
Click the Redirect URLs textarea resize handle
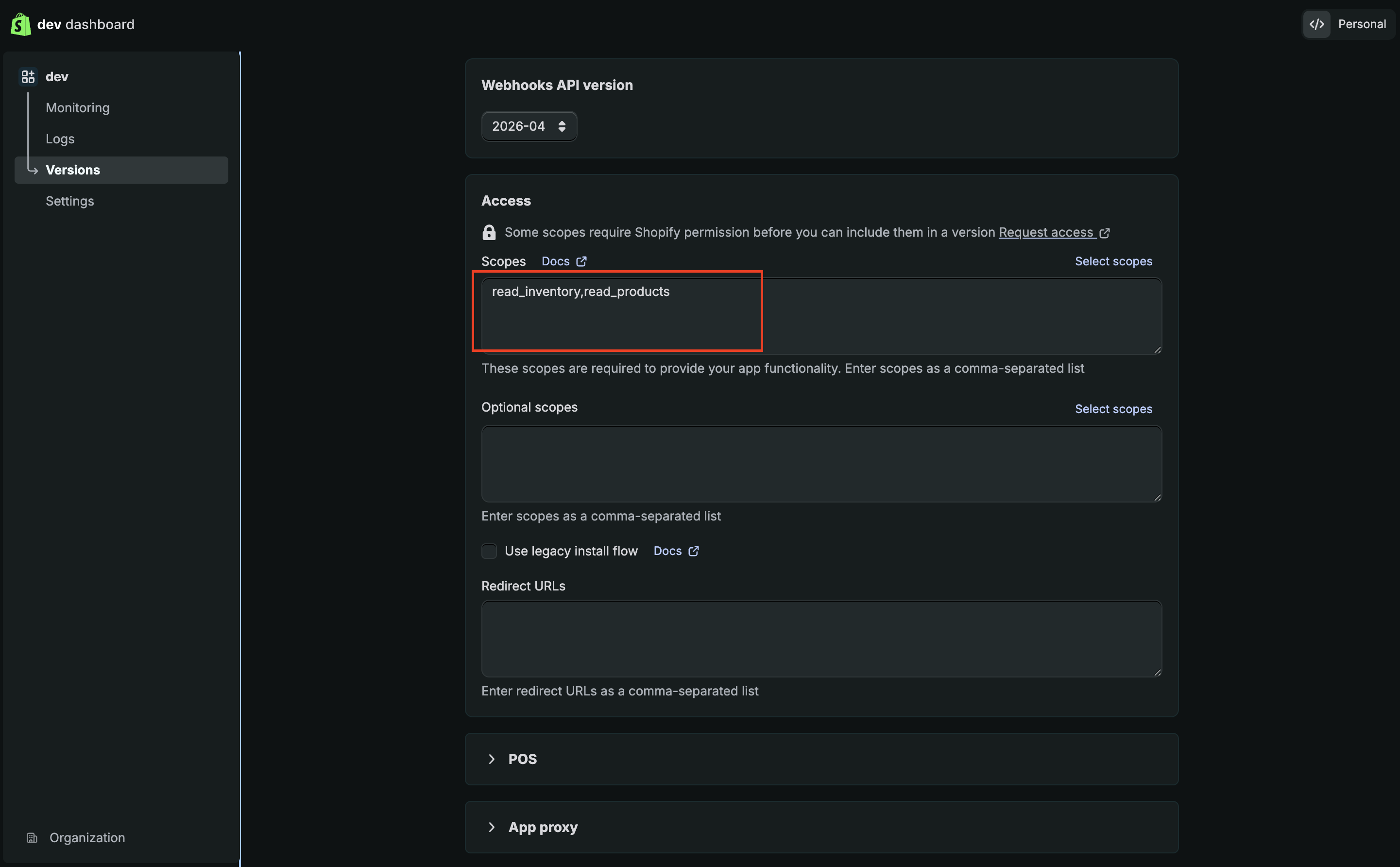(x=1157, y=672)
